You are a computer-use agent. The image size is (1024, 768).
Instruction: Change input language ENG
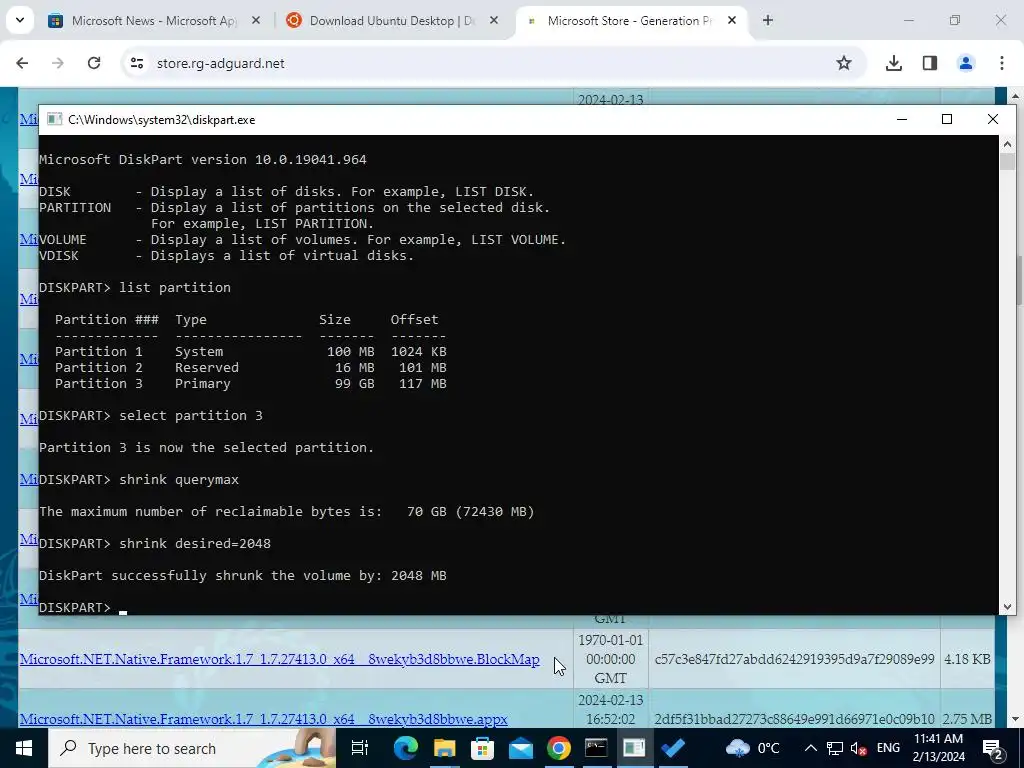[888, 748]
